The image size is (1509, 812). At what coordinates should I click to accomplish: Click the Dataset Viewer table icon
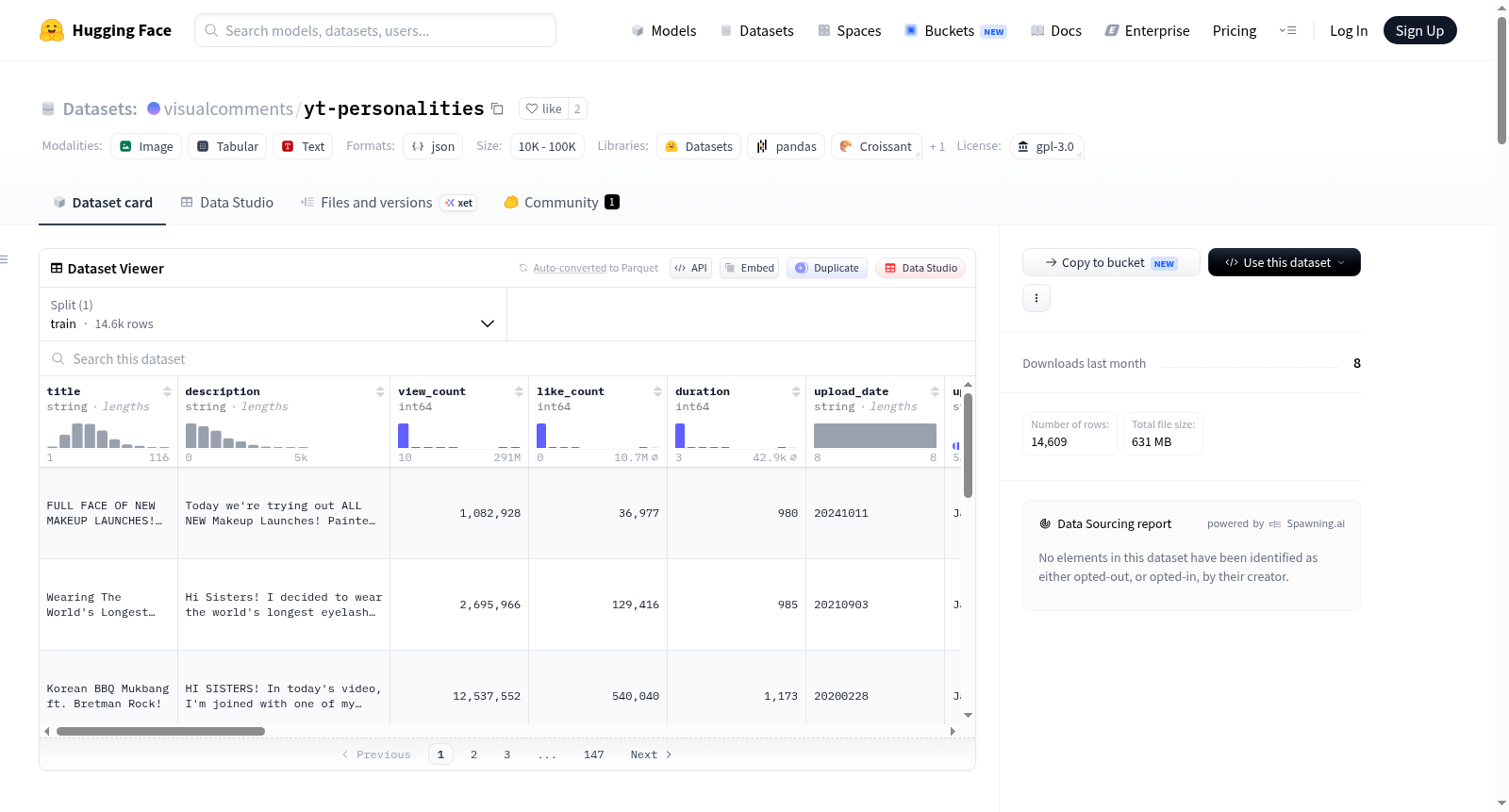click(57, 269)
